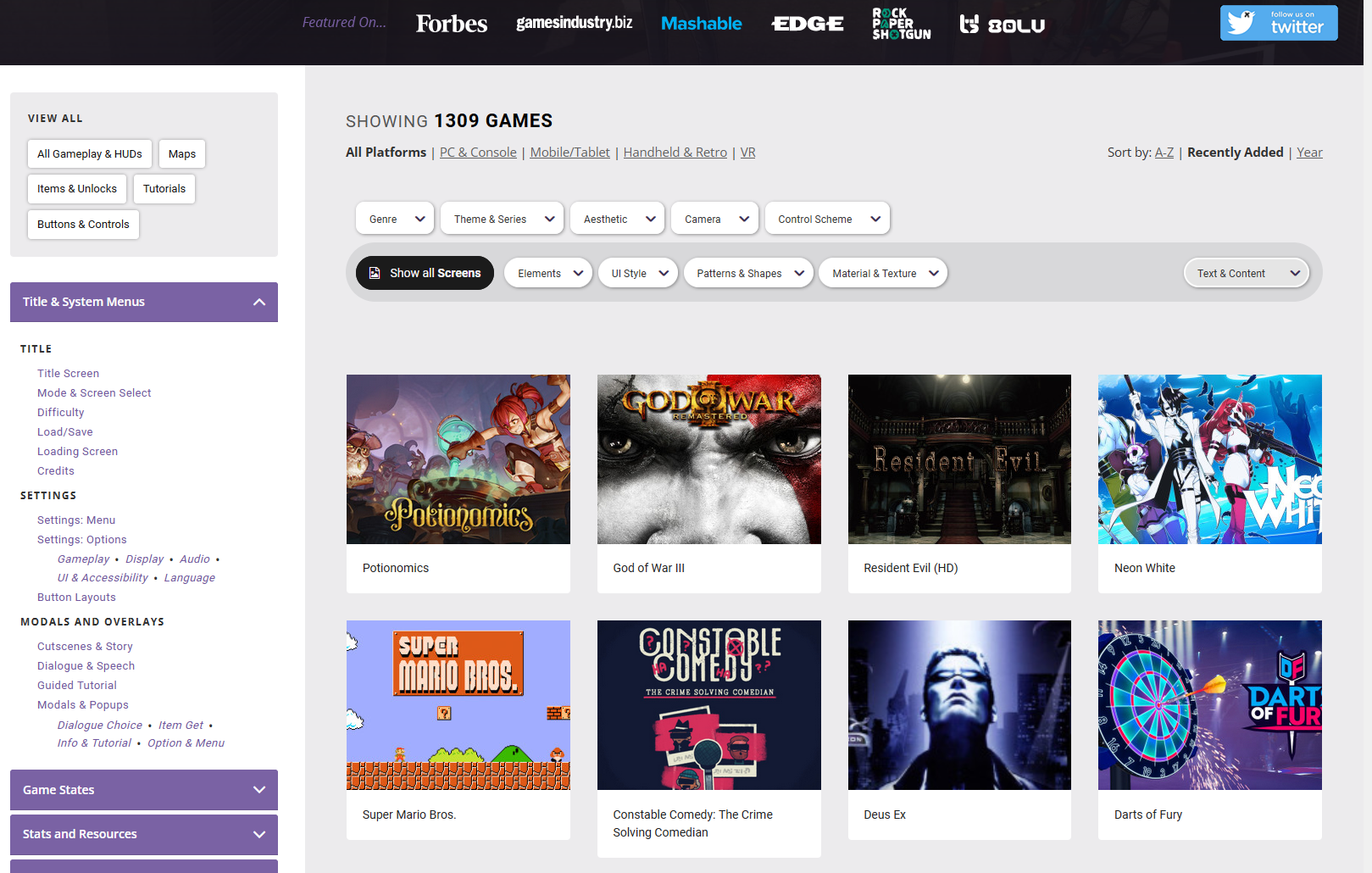
Task: Click the All Gameplay & HUDs button
Action: tap(90, 154)
